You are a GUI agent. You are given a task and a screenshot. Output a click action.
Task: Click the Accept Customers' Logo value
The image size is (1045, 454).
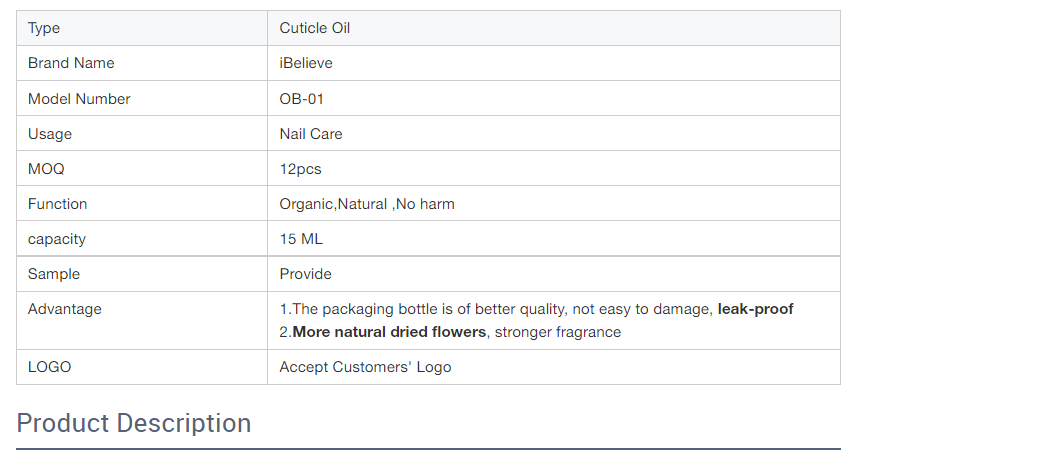coord(365,367)
